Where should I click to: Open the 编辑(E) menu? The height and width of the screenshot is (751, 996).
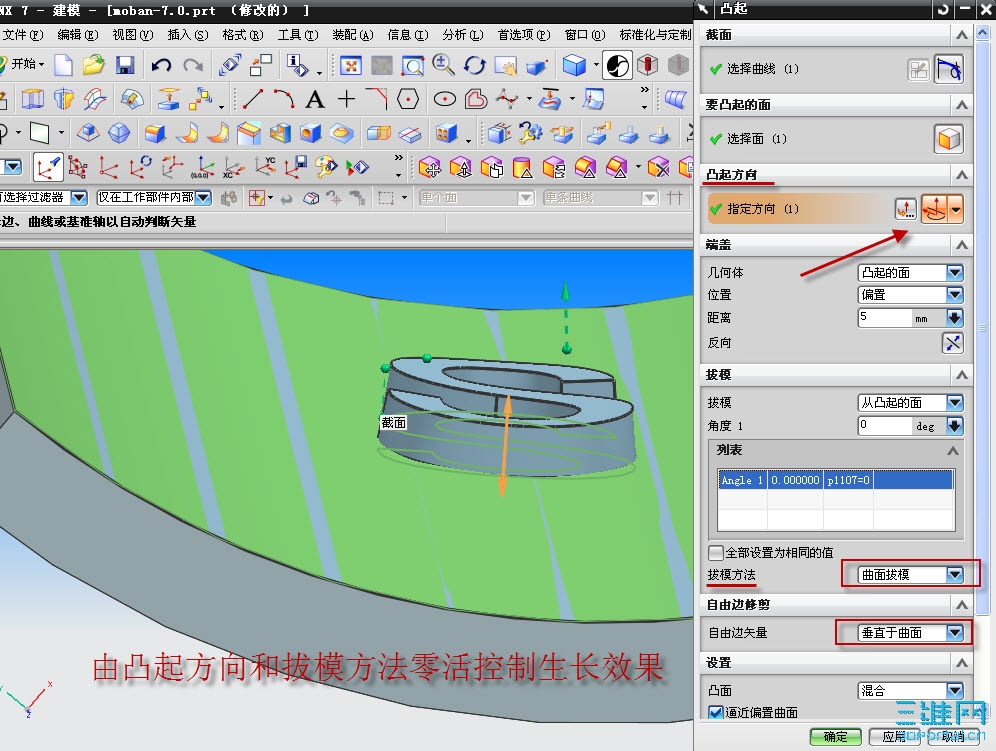point(77,35)
